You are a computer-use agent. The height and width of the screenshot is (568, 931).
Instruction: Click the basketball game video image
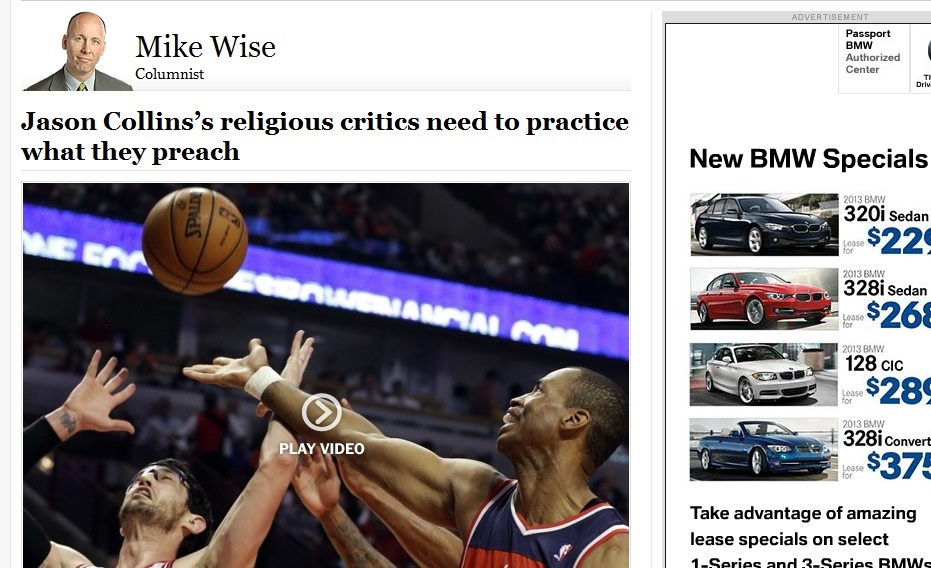coord(326,375)
